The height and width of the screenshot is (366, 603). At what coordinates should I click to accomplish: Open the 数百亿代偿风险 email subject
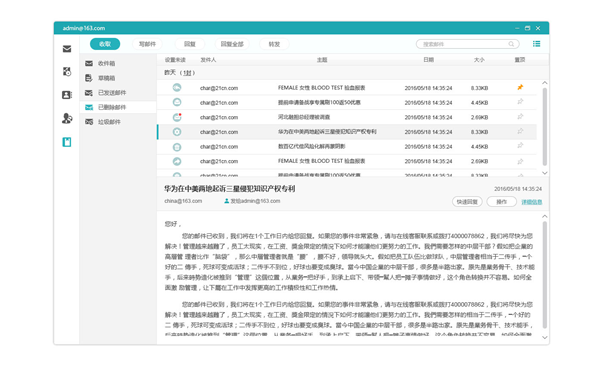(311, 146)
